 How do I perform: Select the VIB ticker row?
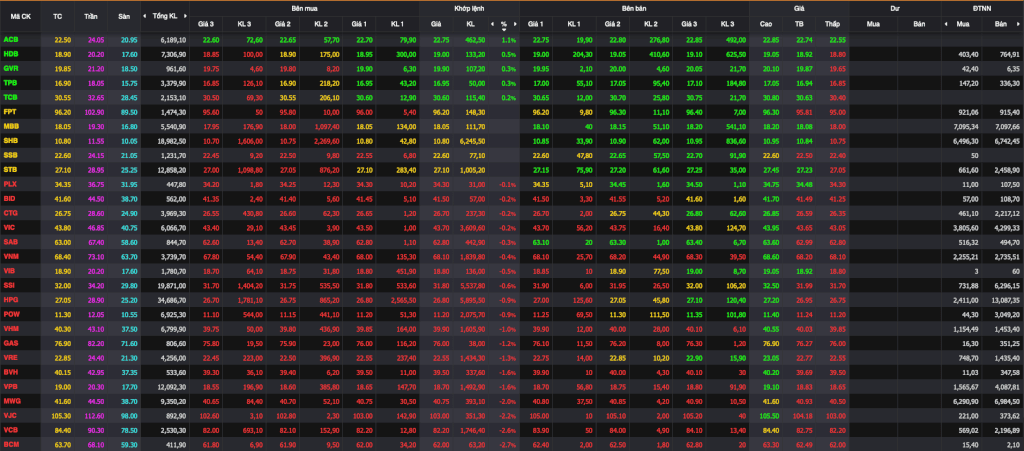click(x=512, y=271)
